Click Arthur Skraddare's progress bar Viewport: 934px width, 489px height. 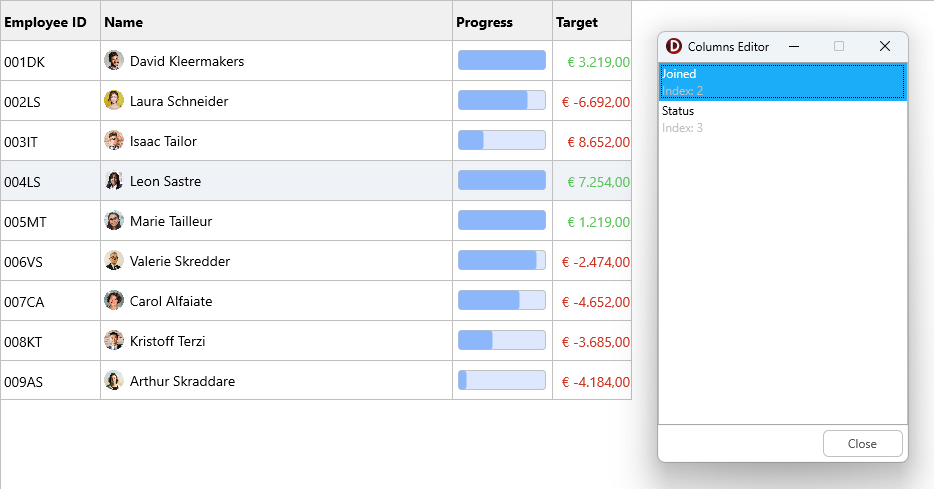502,381
